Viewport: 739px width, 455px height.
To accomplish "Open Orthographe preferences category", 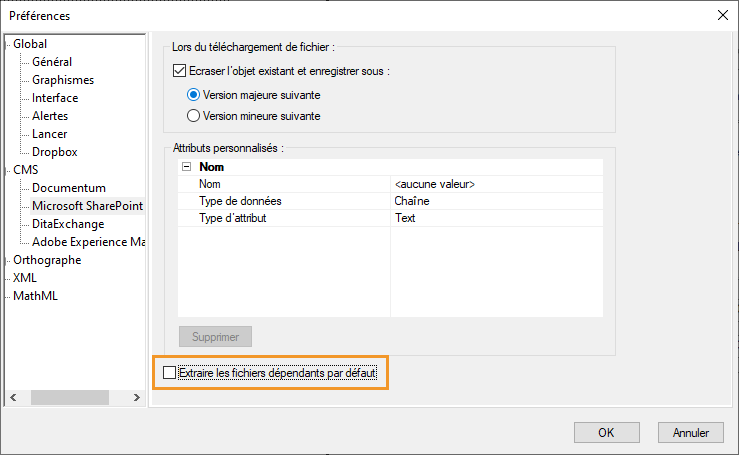I will 47,260.
